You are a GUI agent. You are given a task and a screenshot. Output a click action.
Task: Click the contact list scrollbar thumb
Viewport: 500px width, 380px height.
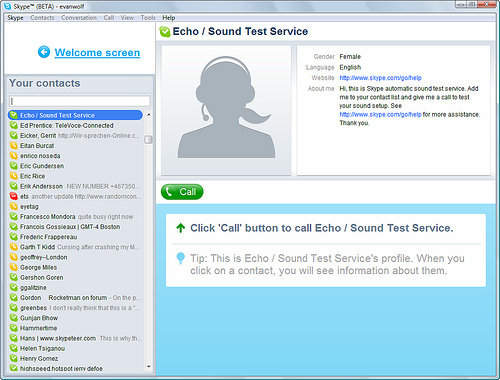tap(148, 139)
